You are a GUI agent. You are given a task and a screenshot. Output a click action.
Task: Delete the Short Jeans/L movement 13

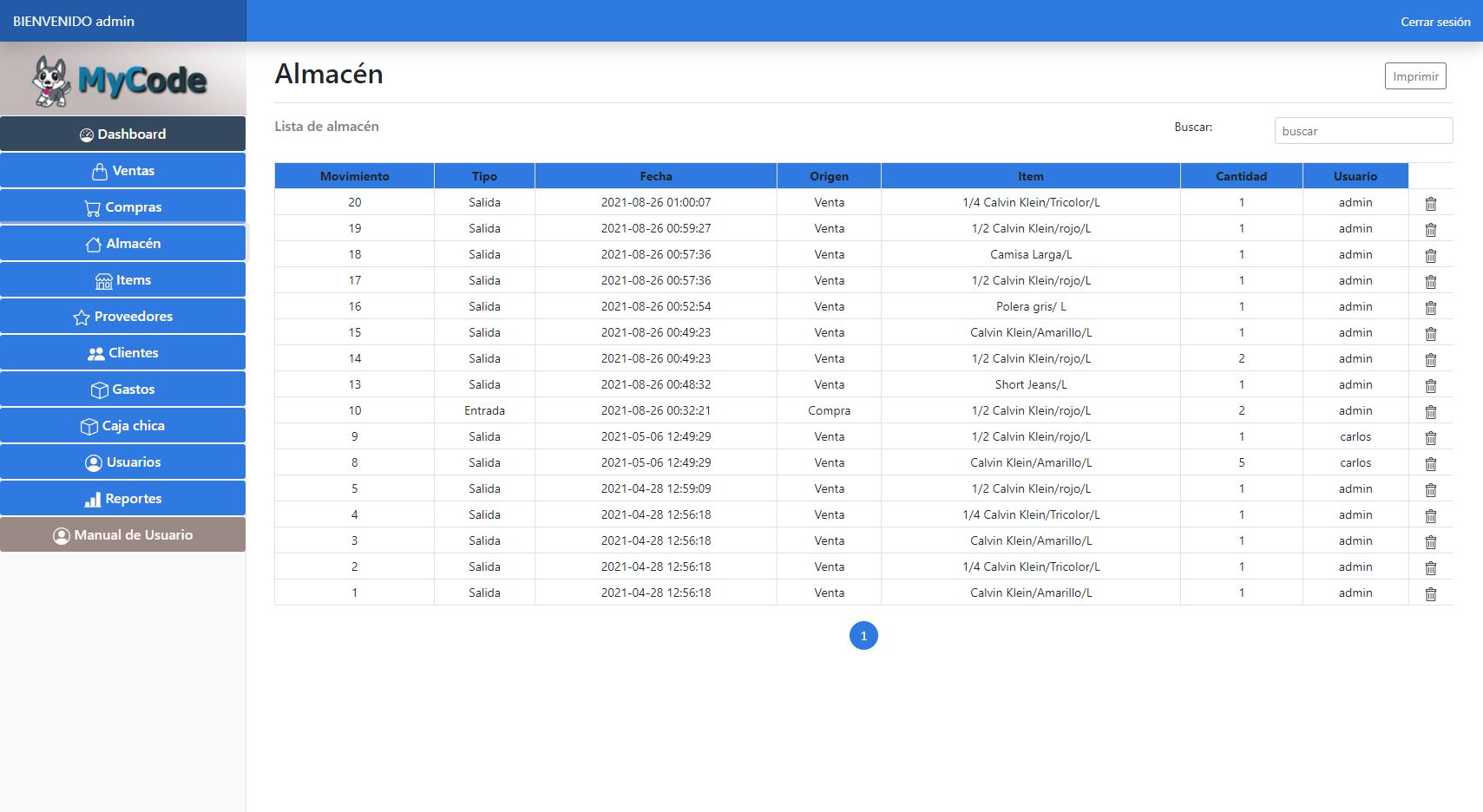pyautogui.click(x=1430, y=385)
